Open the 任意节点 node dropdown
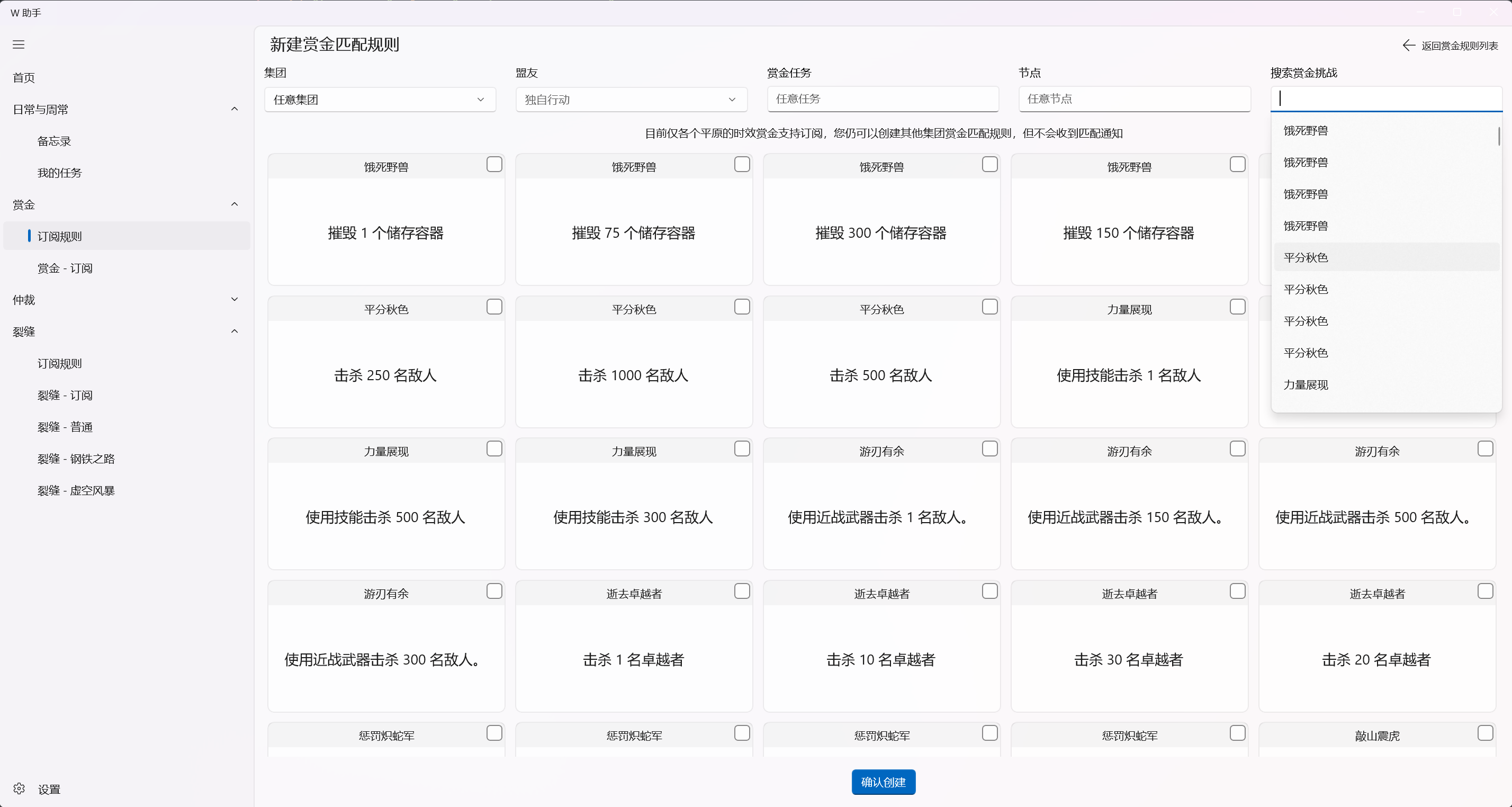Viewport: 1512px width, 807px height. click(1134, 99)
